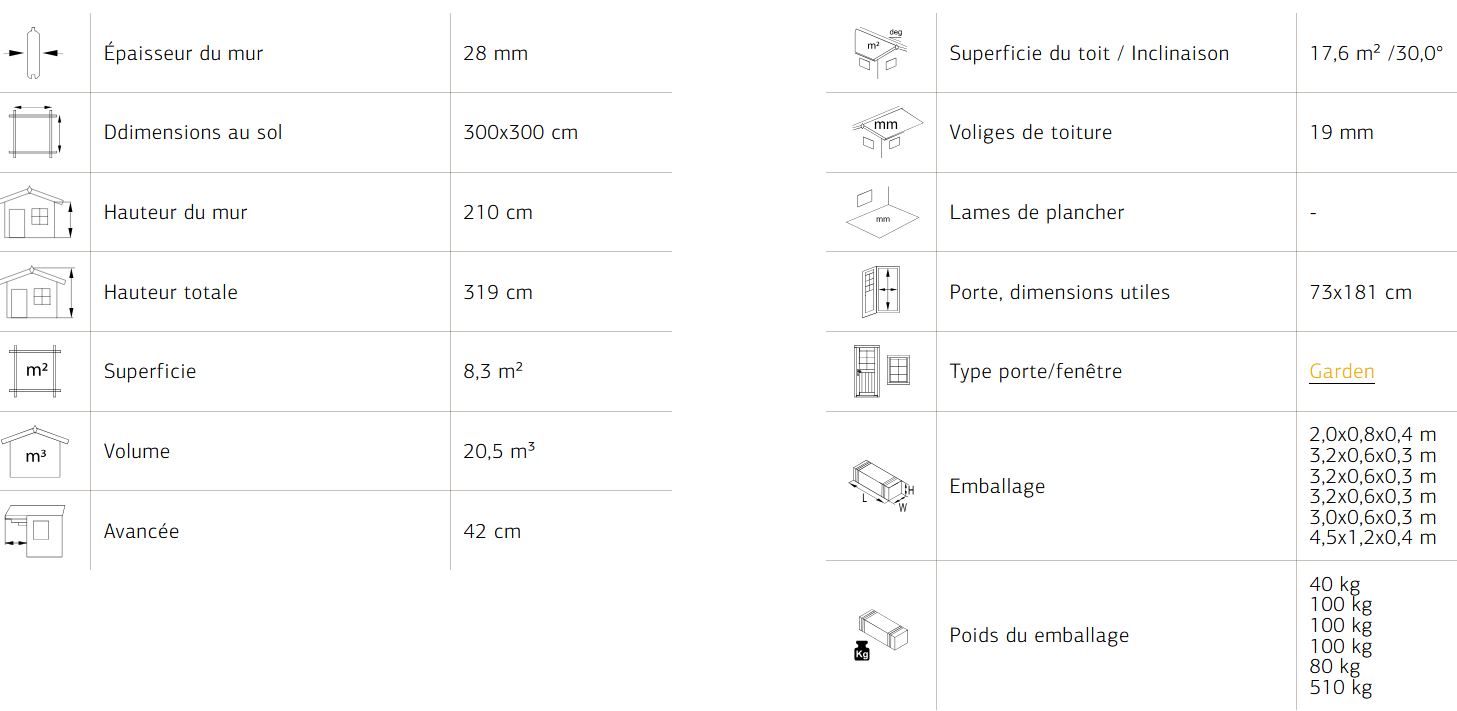Click the door and window type icon
This screenshot has width=1457, height=711.
point(881,371)
